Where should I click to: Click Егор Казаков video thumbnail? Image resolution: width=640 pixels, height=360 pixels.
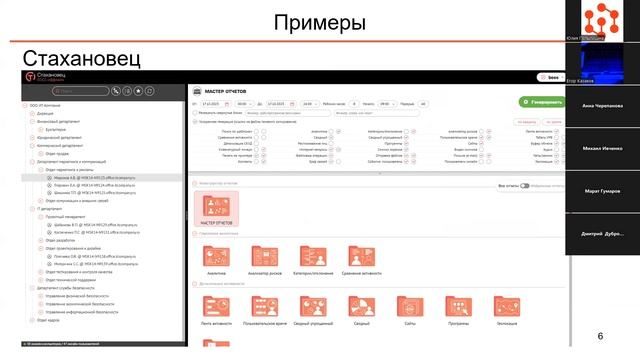click(x=602, y=63)
